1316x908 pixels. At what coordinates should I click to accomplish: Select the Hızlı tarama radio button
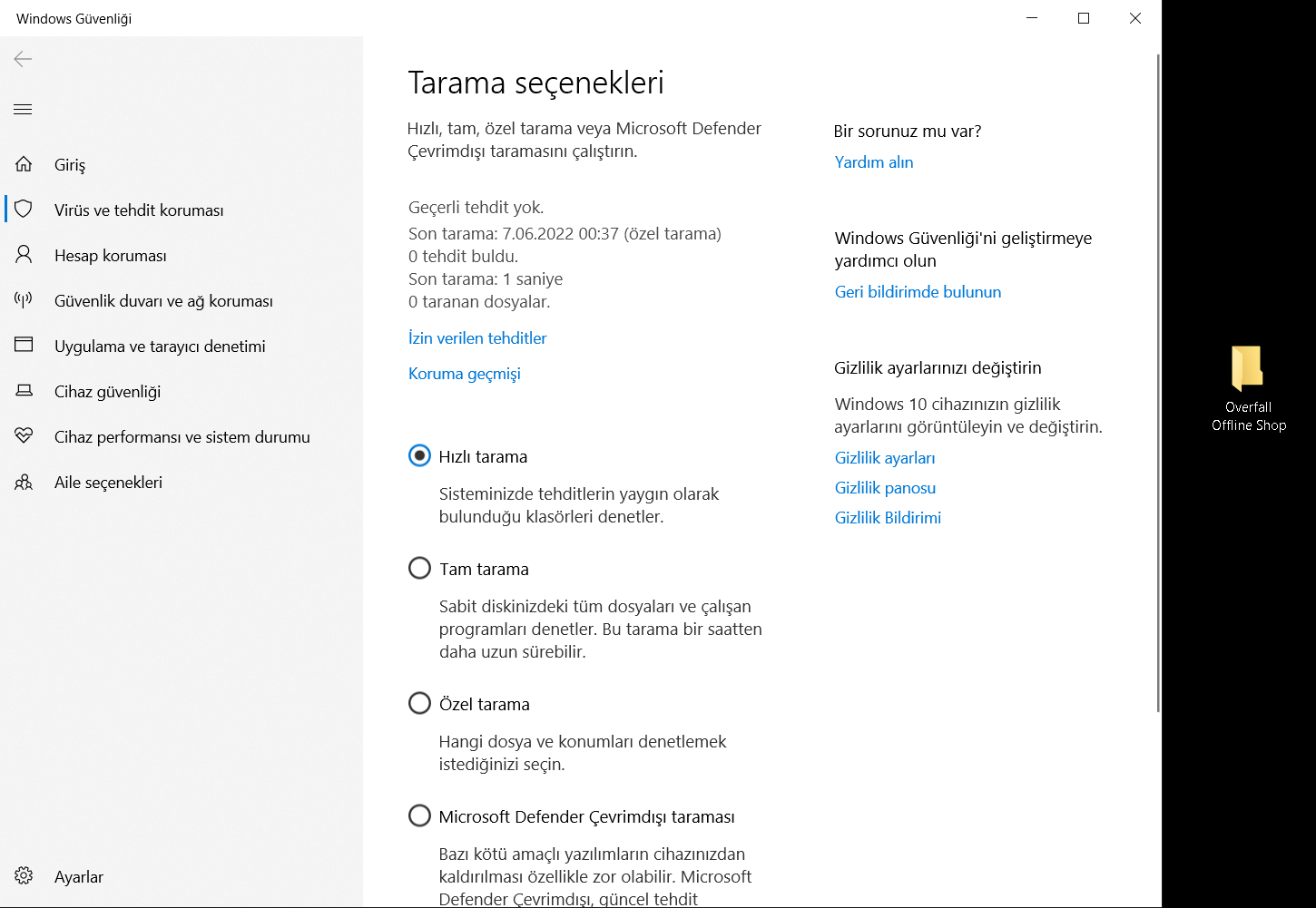[x=419, y=456]
